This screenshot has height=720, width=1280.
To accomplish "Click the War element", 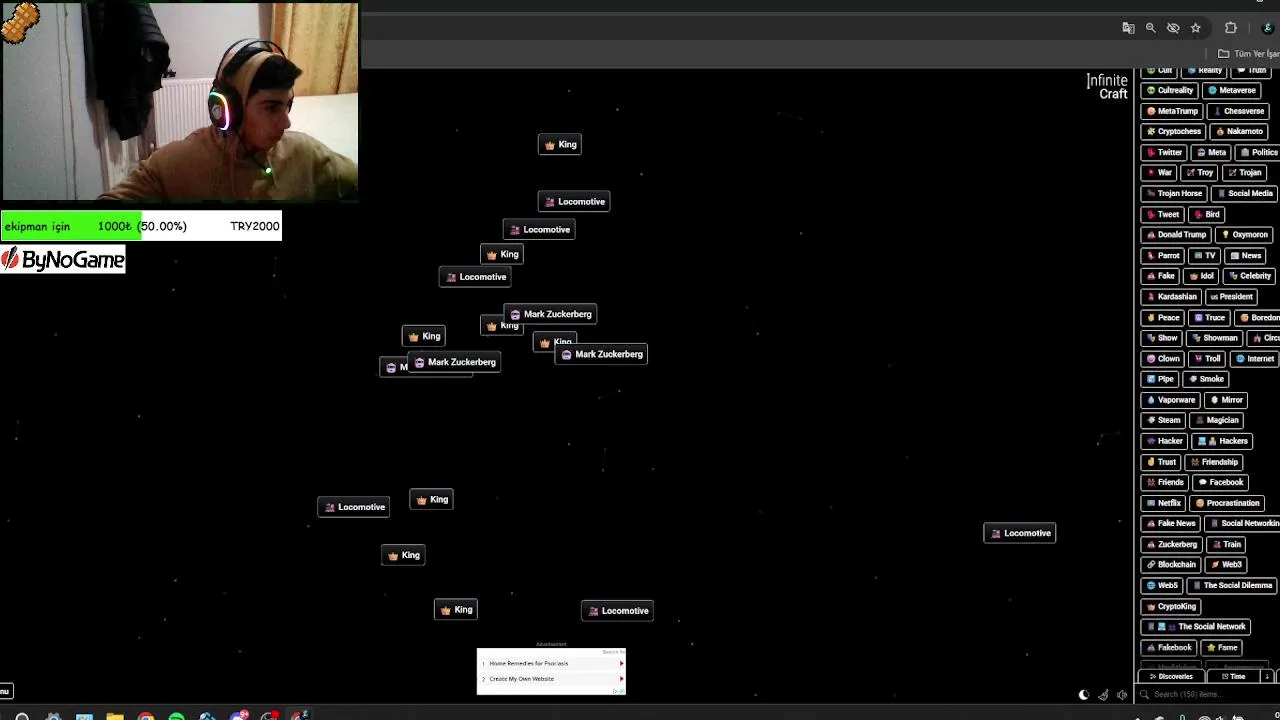I will [1160, 173].
